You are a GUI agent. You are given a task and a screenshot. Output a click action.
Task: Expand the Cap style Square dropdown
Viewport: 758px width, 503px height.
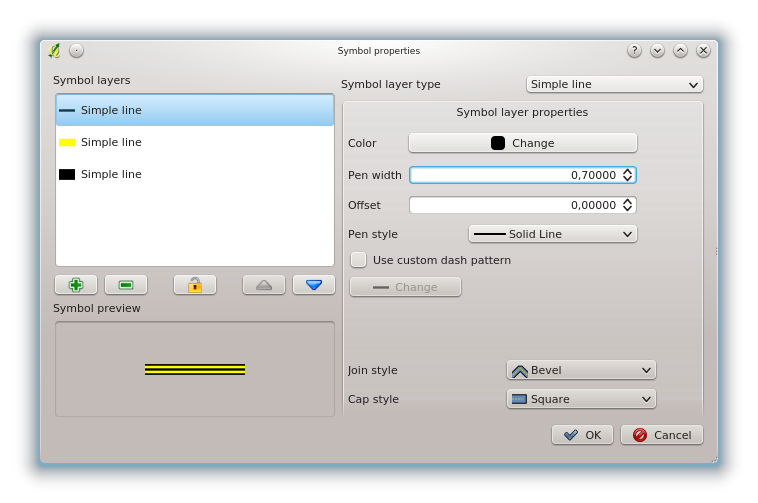(581, 399)
